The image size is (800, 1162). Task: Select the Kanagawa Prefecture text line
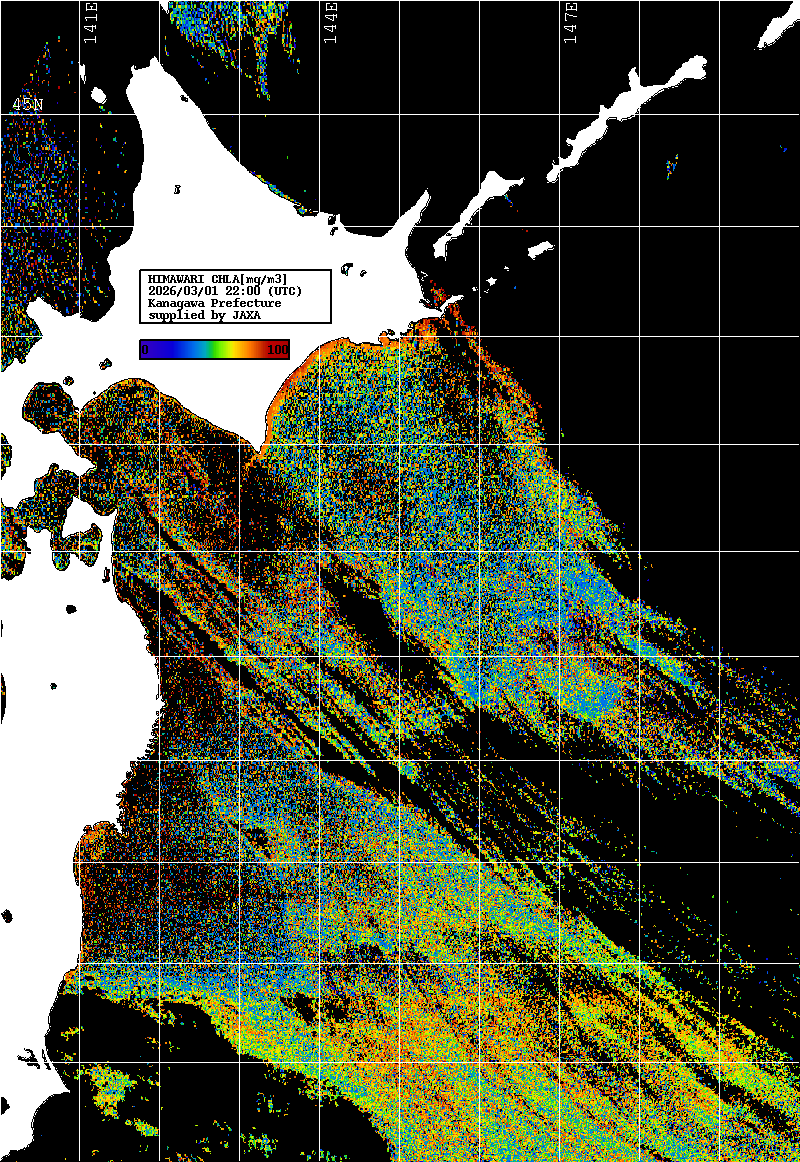point(214,303)
